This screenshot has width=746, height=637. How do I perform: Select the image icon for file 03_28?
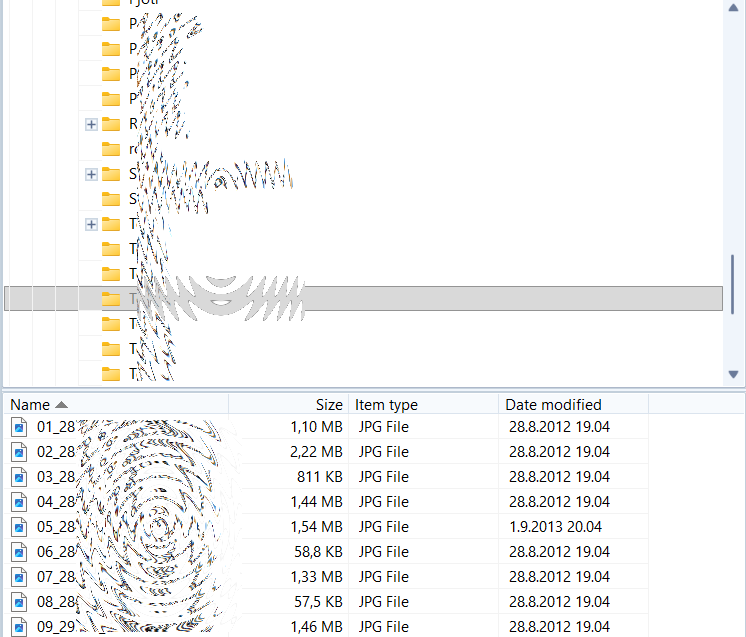pos(20,477)
